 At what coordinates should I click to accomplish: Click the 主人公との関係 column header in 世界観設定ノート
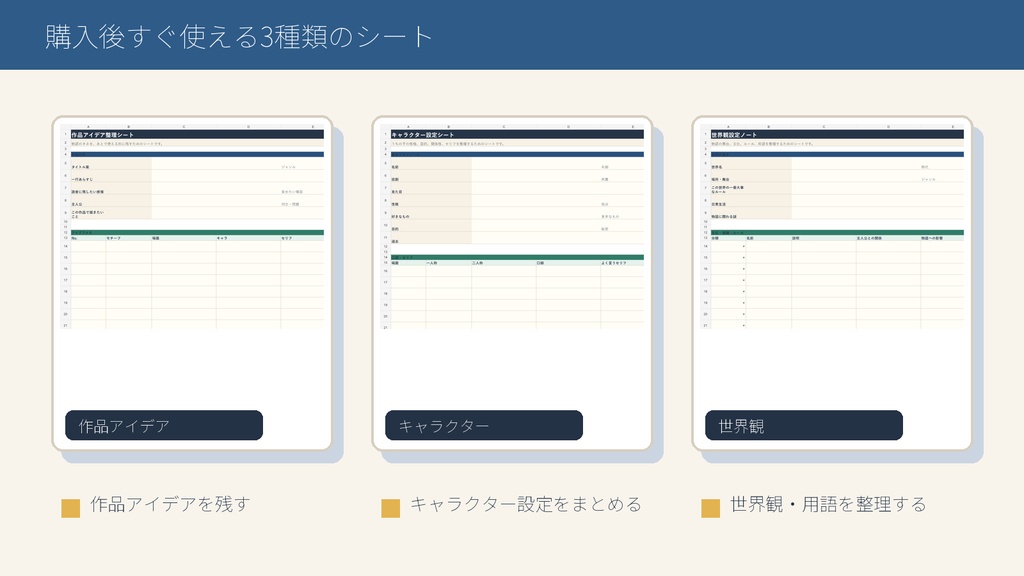click(x=888, y=238)
